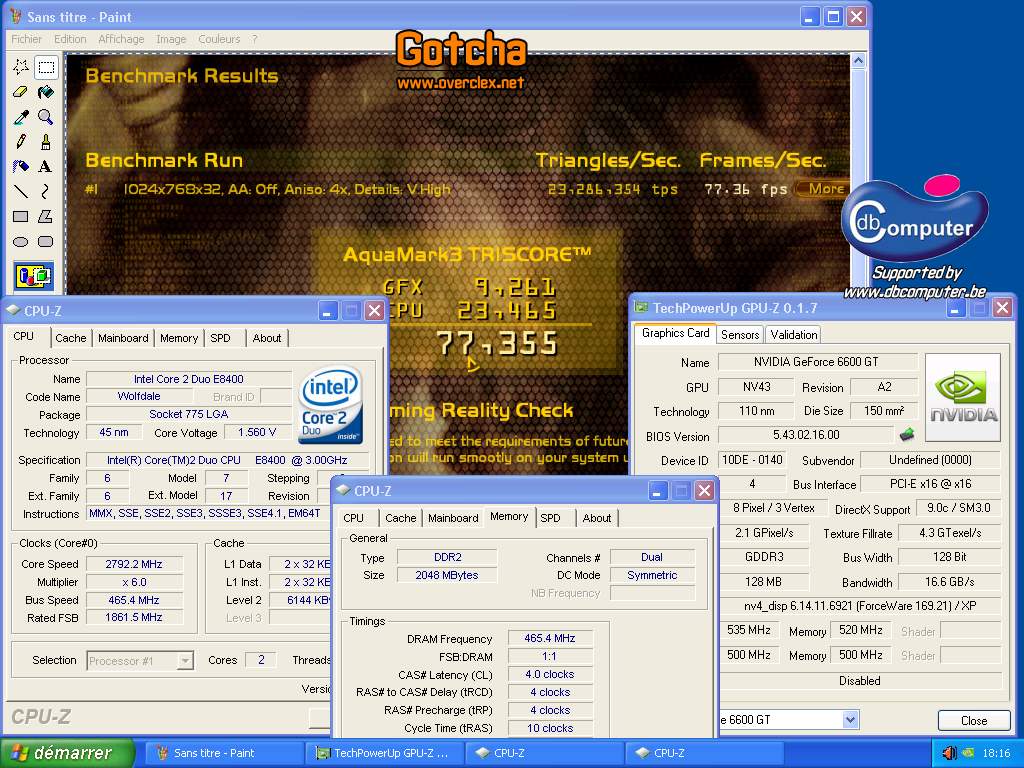Open the Couleurs menu in Paint
The width and height of the screenshot is (1024, 768).
(x=219, y=39)
